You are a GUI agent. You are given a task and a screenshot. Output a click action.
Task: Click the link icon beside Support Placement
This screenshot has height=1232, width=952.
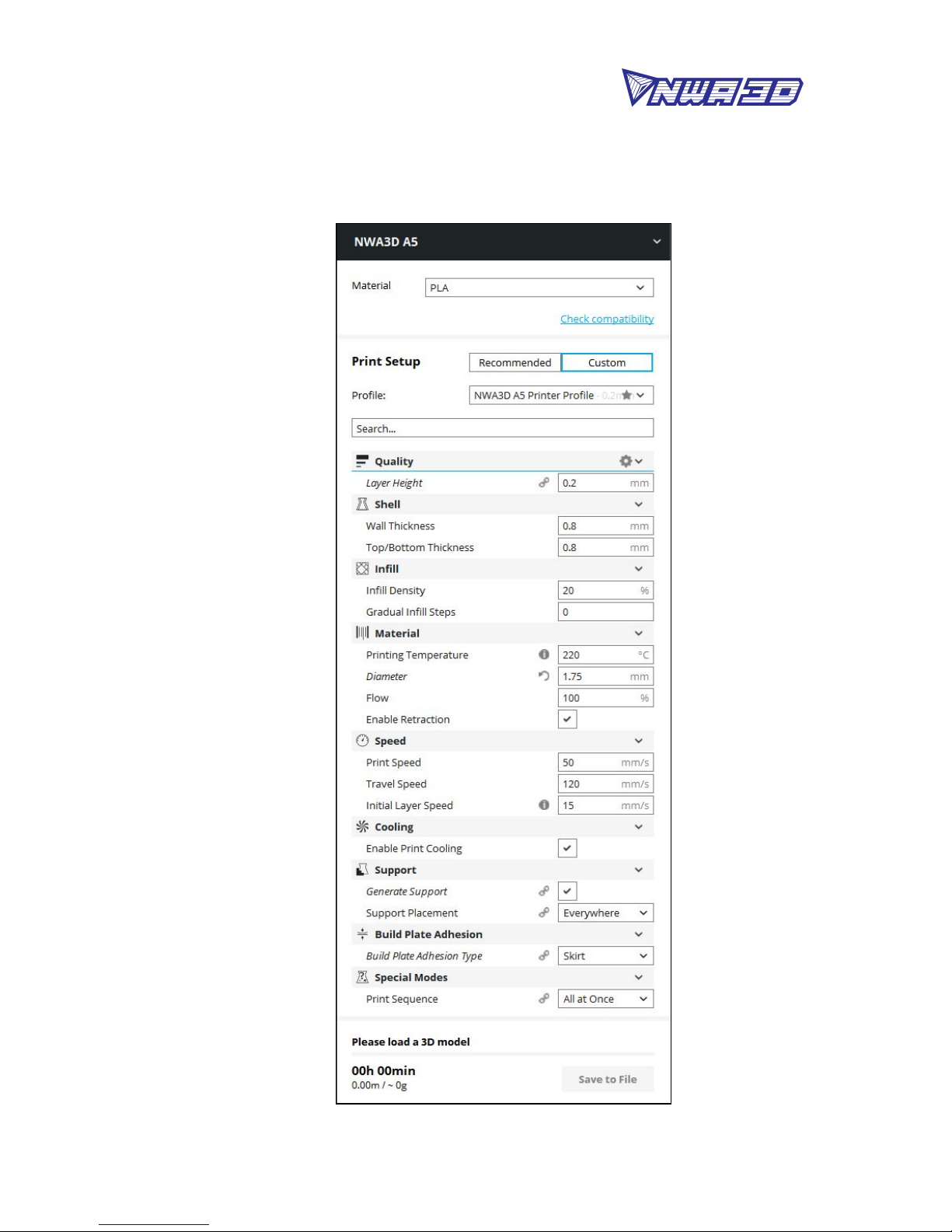pyautogui.click(x=544, y=913)
